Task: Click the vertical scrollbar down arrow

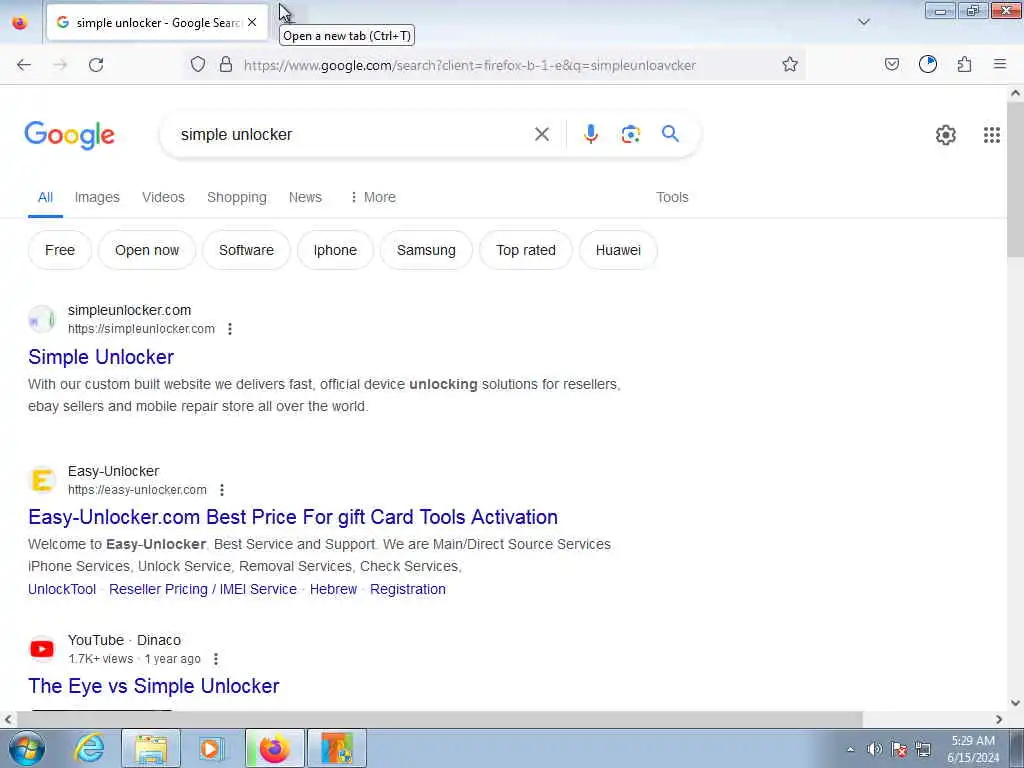Action: [1015, 703]
